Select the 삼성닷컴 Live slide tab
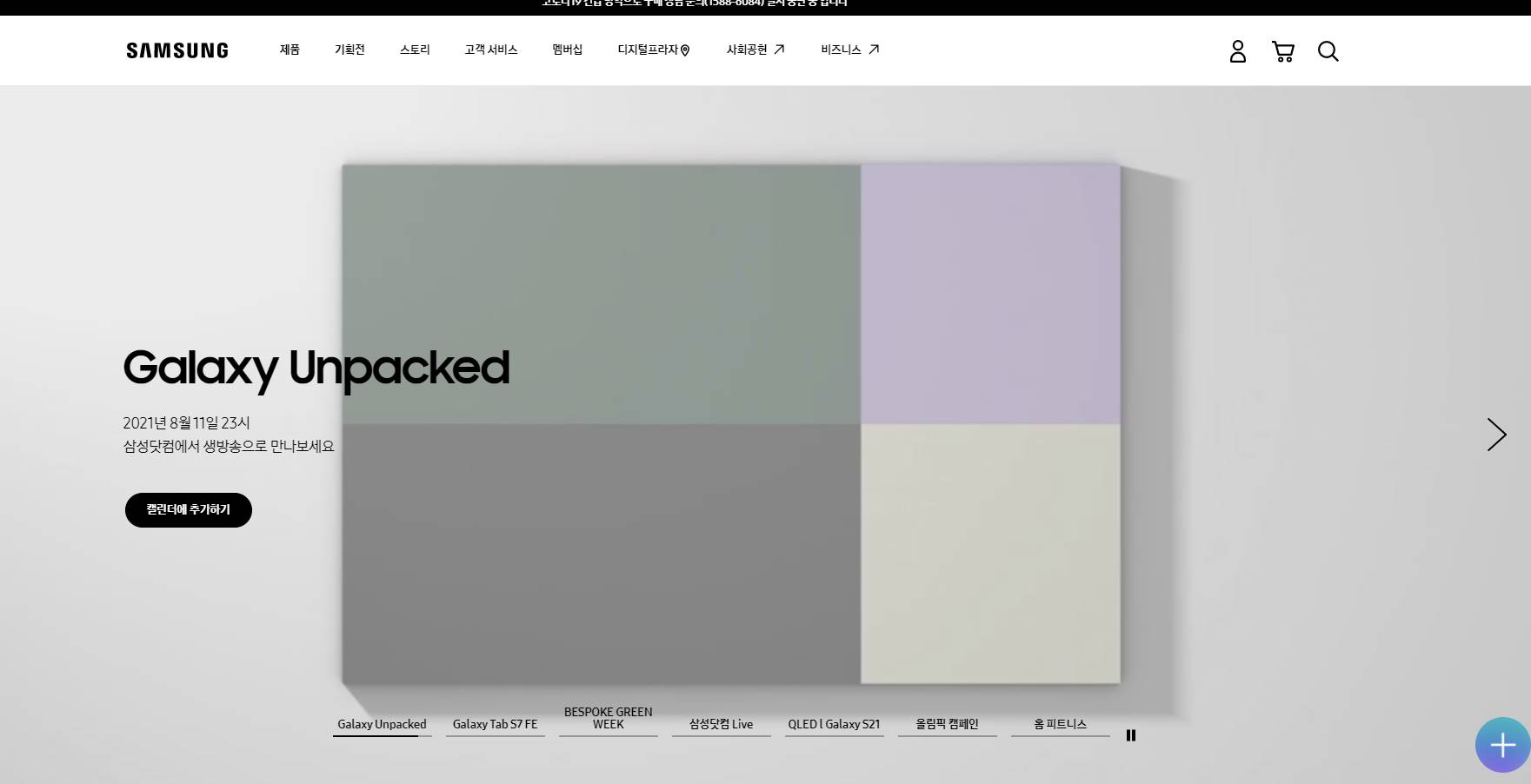 coord(721,725)
